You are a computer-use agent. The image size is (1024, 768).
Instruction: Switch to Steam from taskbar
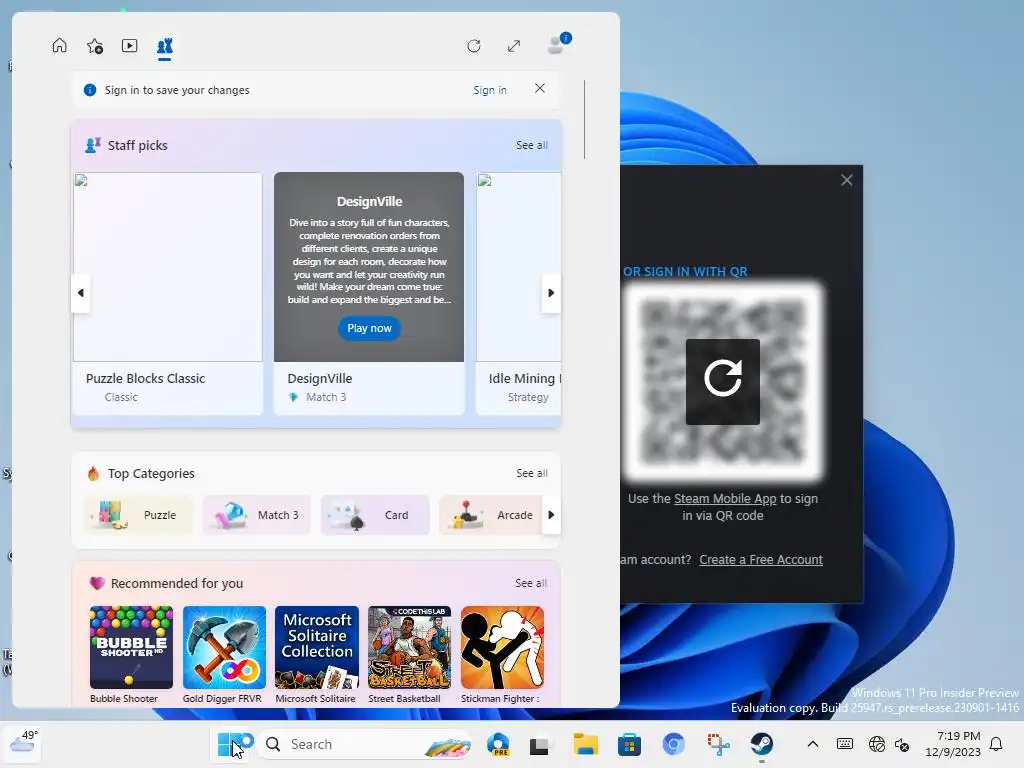(x=761, y=744)
